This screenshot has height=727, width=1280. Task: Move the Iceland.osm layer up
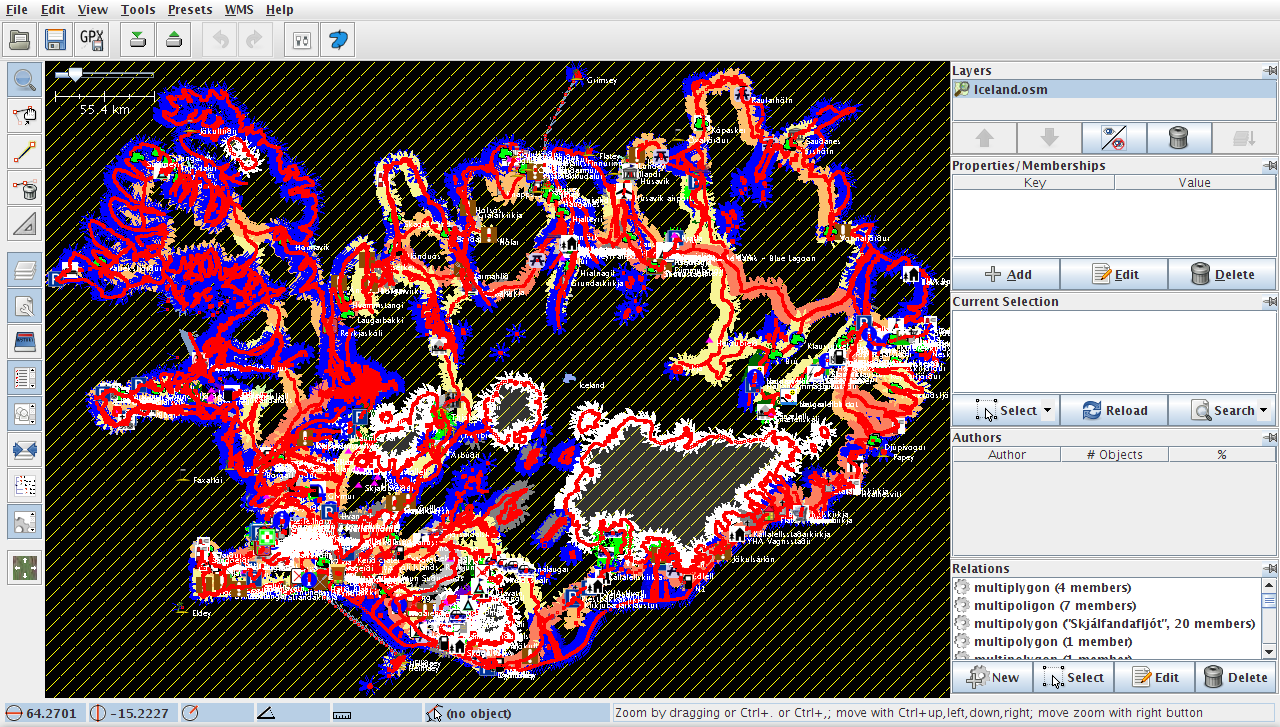click(x=984, y=138)
